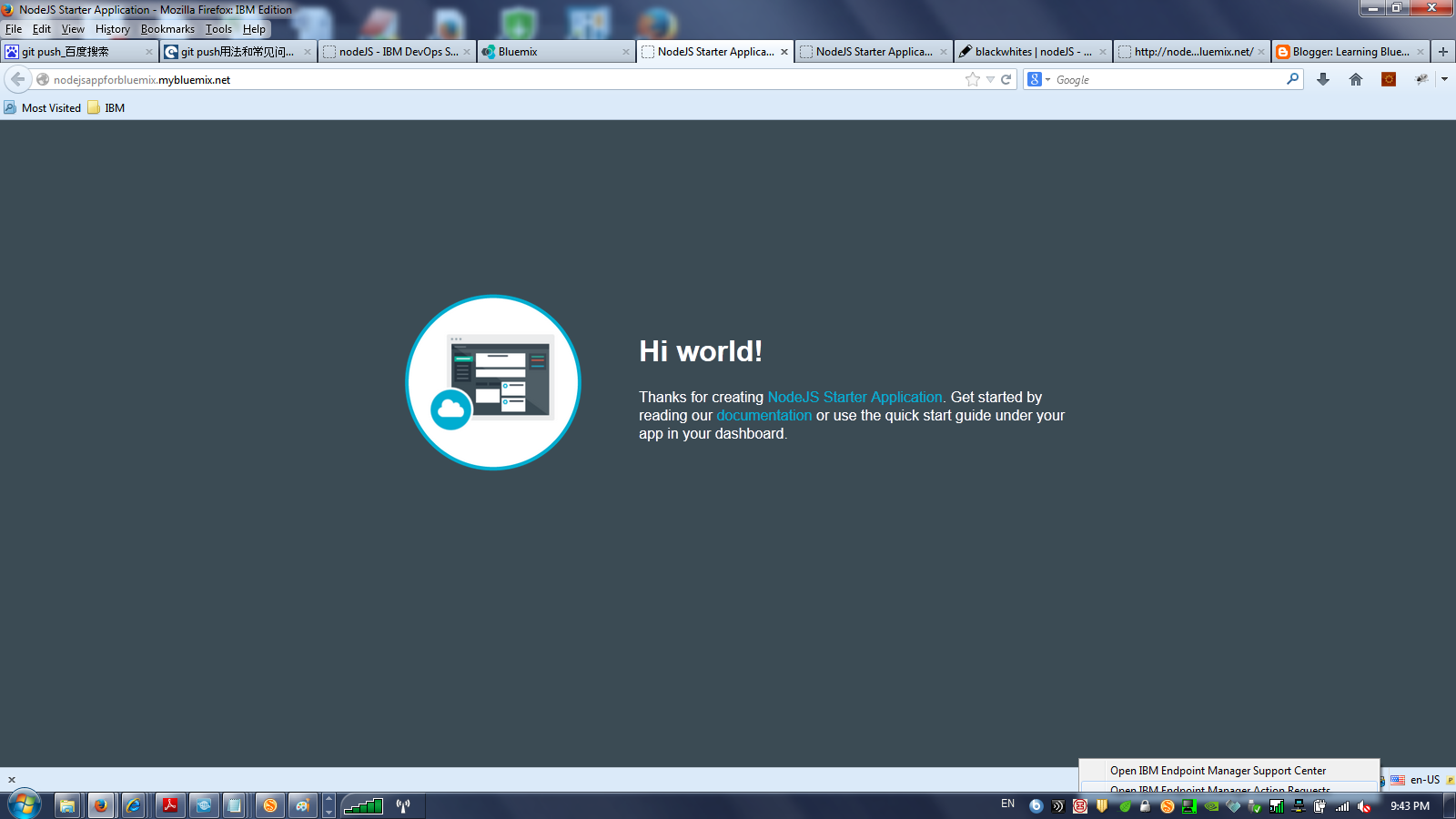Click the Firebug bug icon
The image size is (1456, 819).
1421,79
